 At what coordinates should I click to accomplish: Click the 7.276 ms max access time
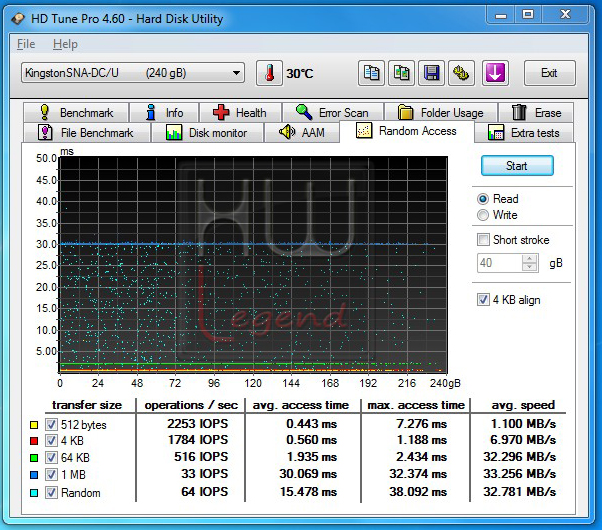[x=422, y=424]
